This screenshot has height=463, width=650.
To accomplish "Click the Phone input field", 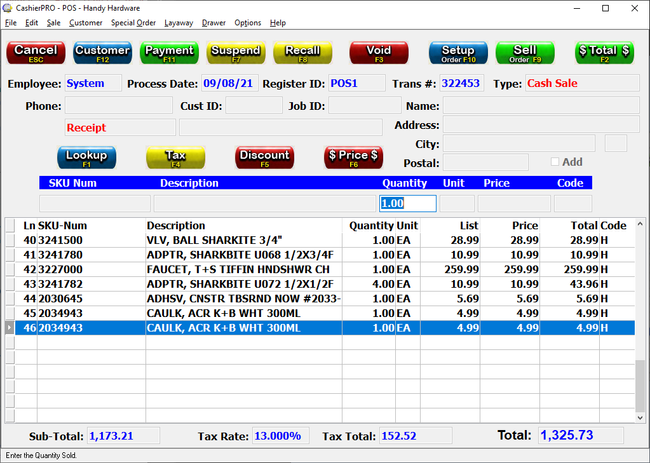I will pos(119,105).
